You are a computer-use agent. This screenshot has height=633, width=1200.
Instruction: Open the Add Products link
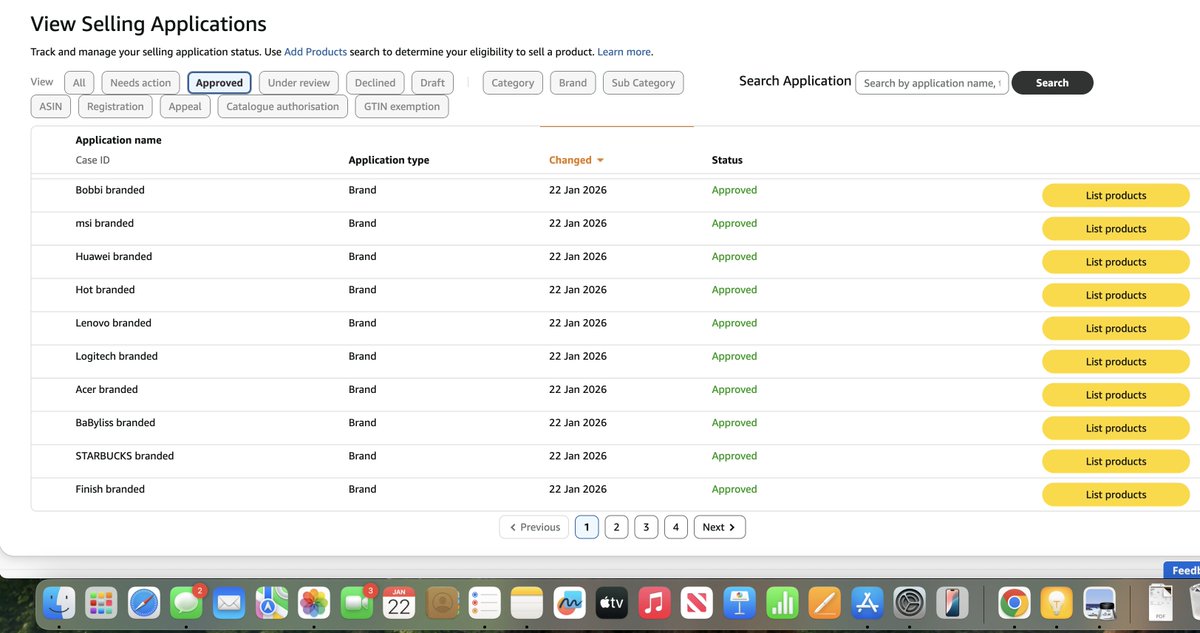[315, 52]
